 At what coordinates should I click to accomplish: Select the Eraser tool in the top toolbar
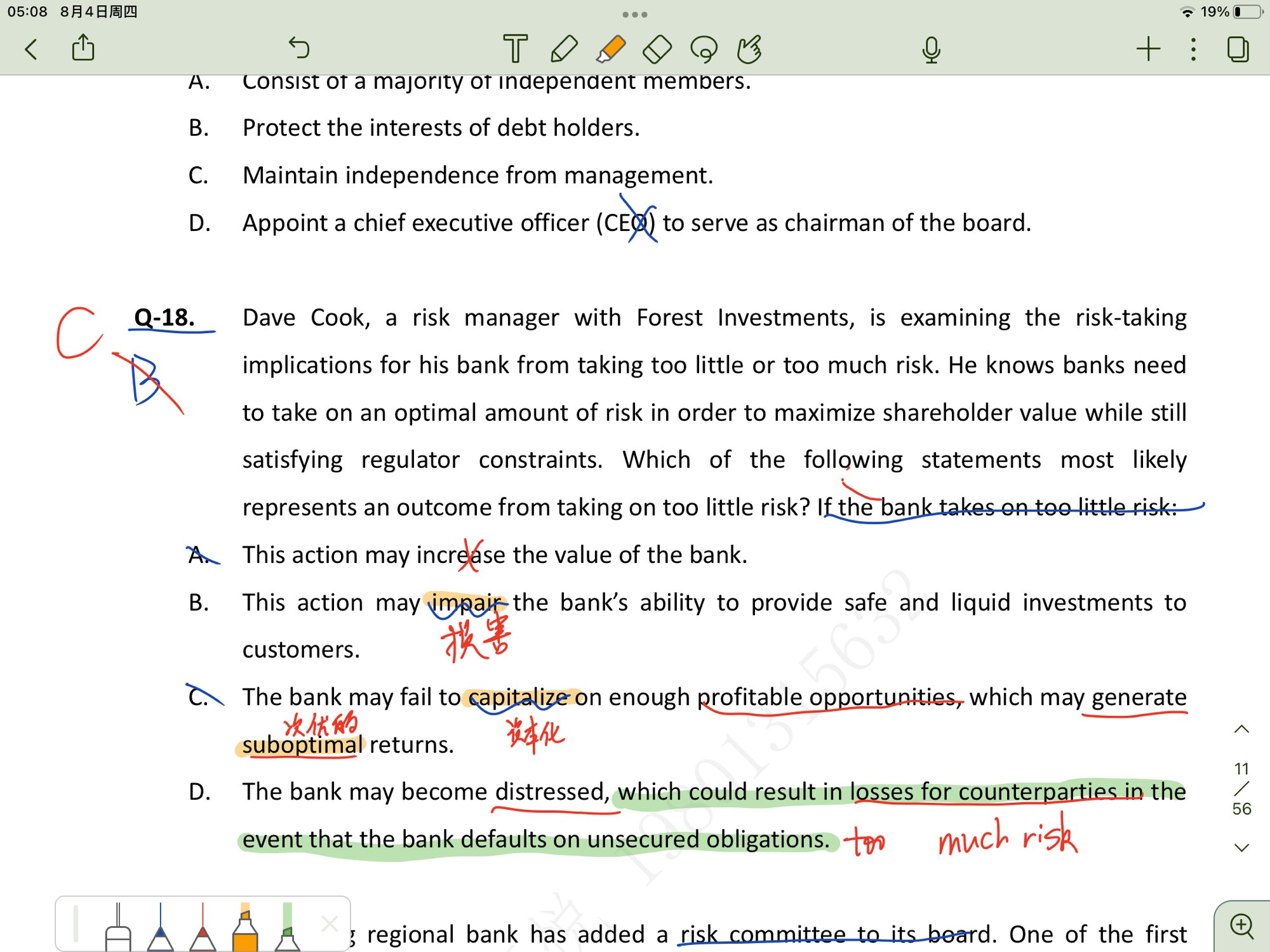657,49
